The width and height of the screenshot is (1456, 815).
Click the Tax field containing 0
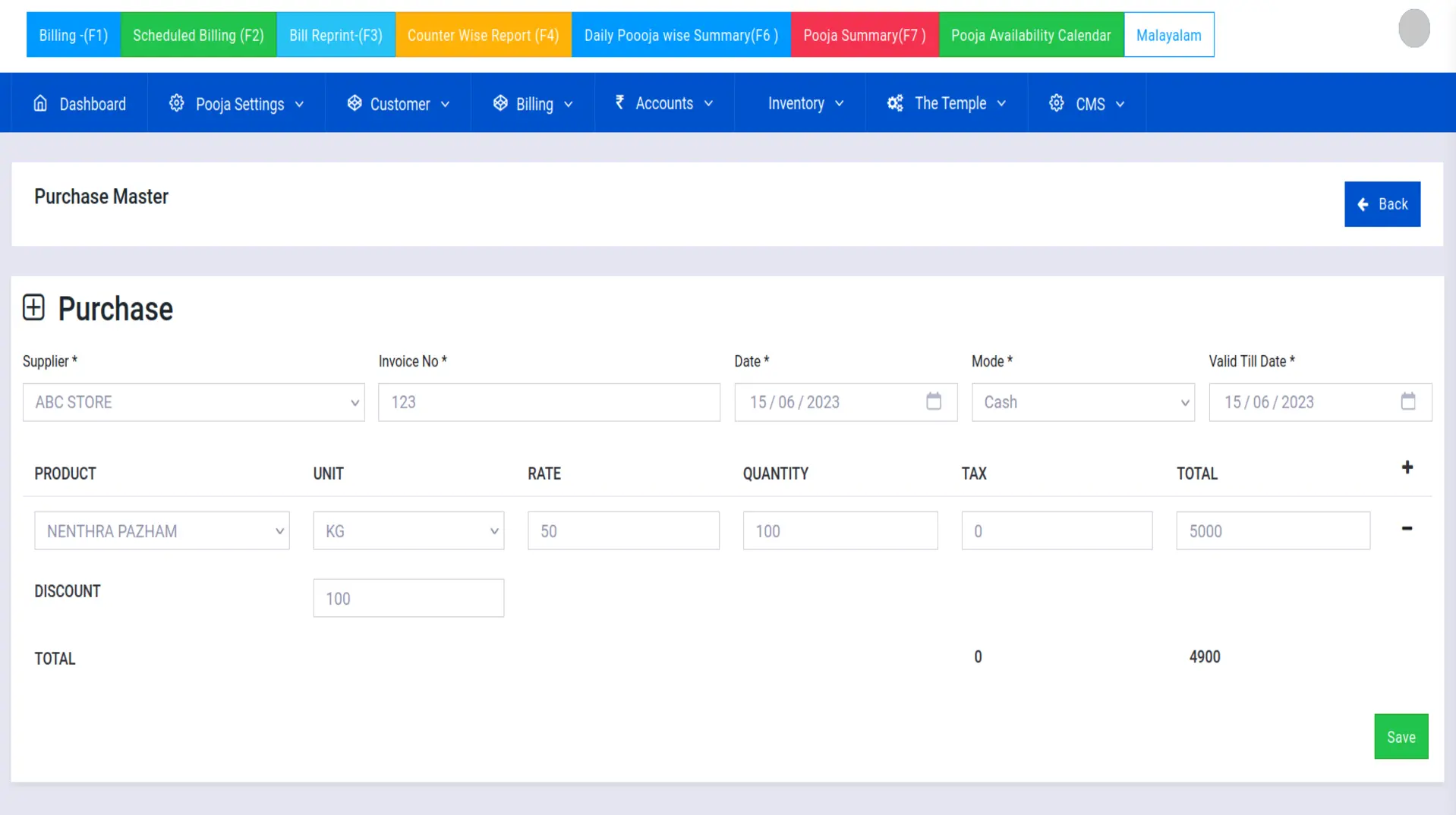click(1057, 530)
